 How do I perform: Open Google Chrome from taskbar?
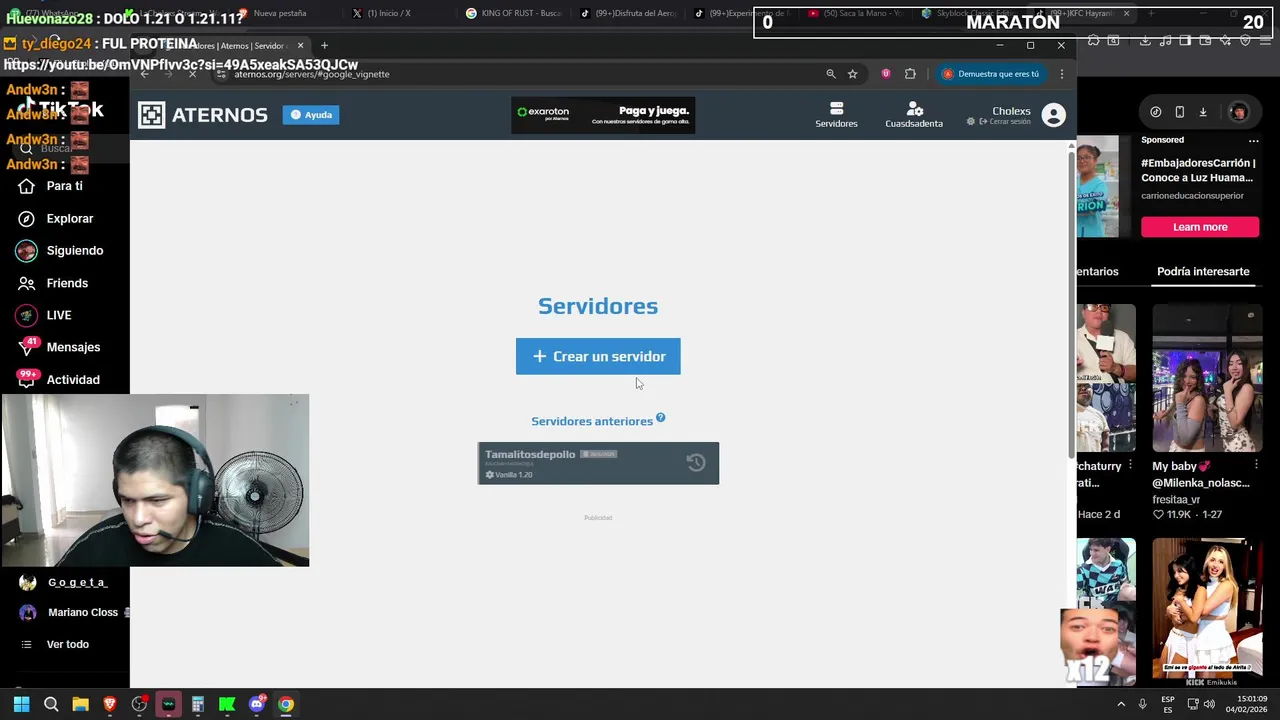coord(286,704)
